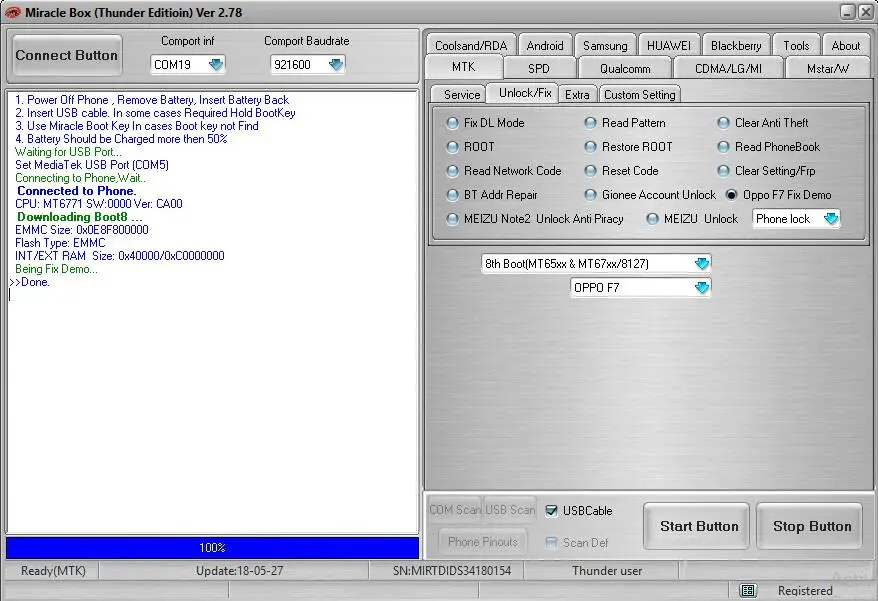Click the log line 'EMMC Size: 0x0E8F800000'
878x601 pixels.
(x=82, y=230)
